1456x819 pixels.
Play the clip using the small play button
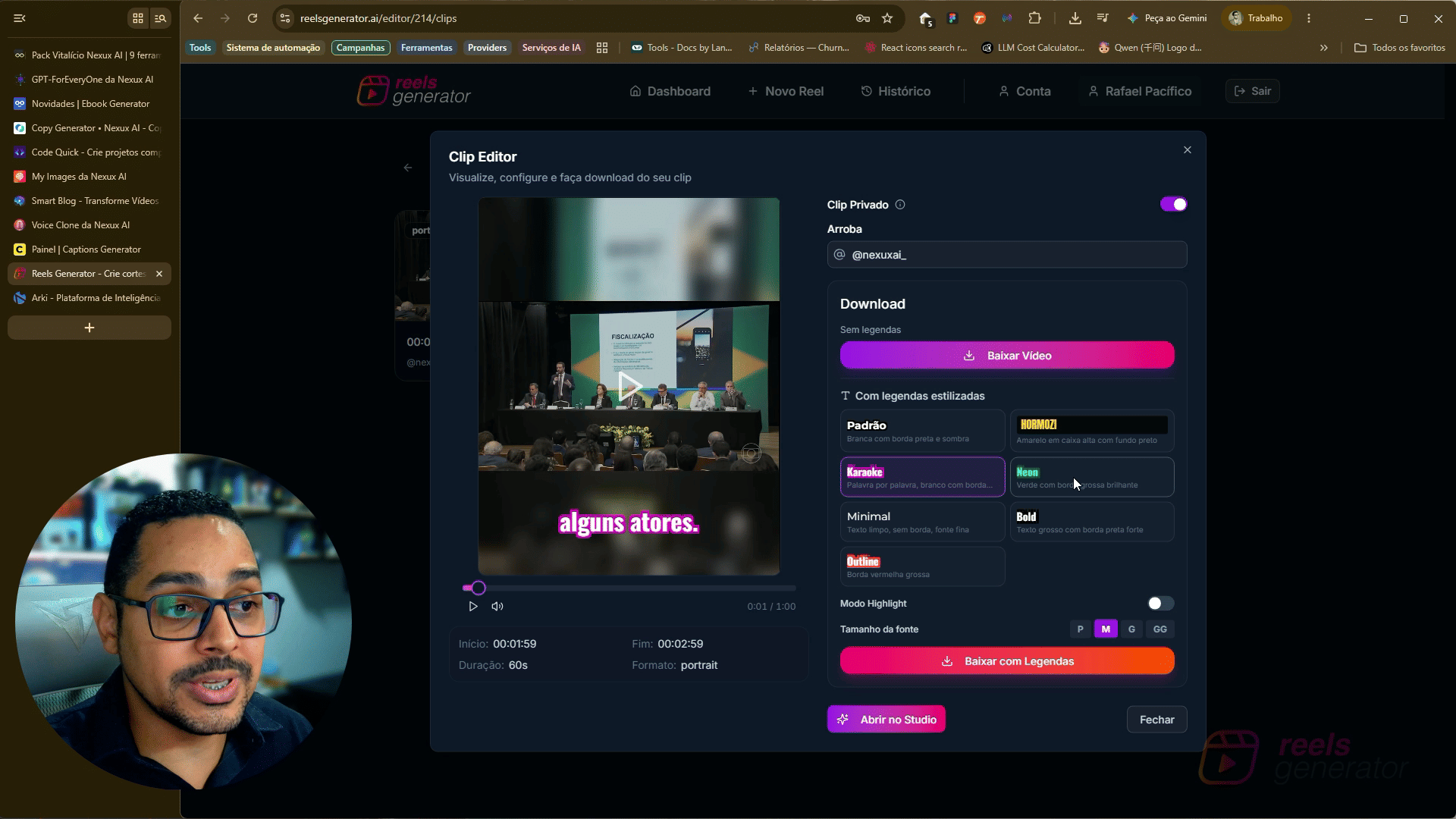pos(473,607)
